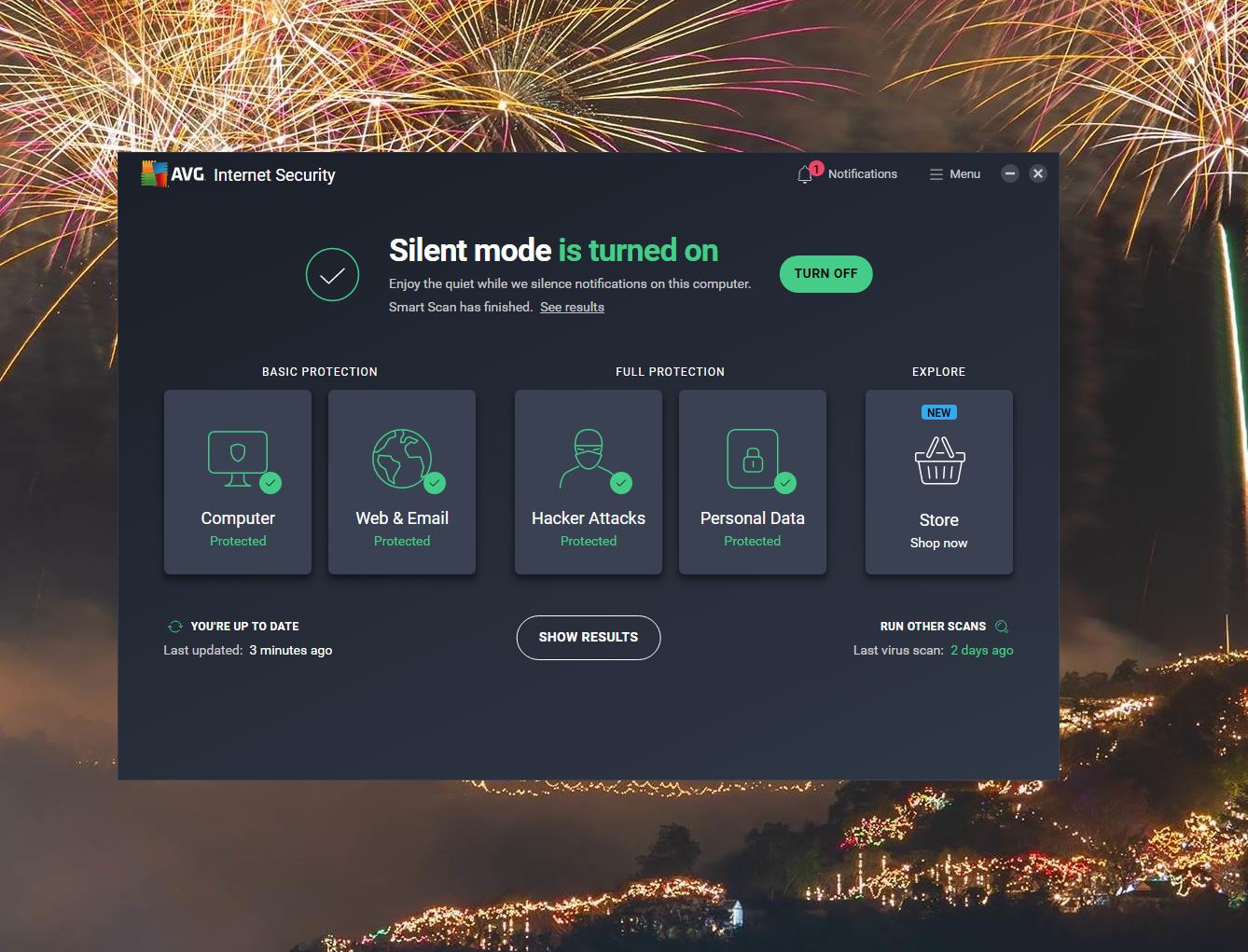Minimize the AVG window
This screenshot has width=1248, height=952.
pos(1009,173)
